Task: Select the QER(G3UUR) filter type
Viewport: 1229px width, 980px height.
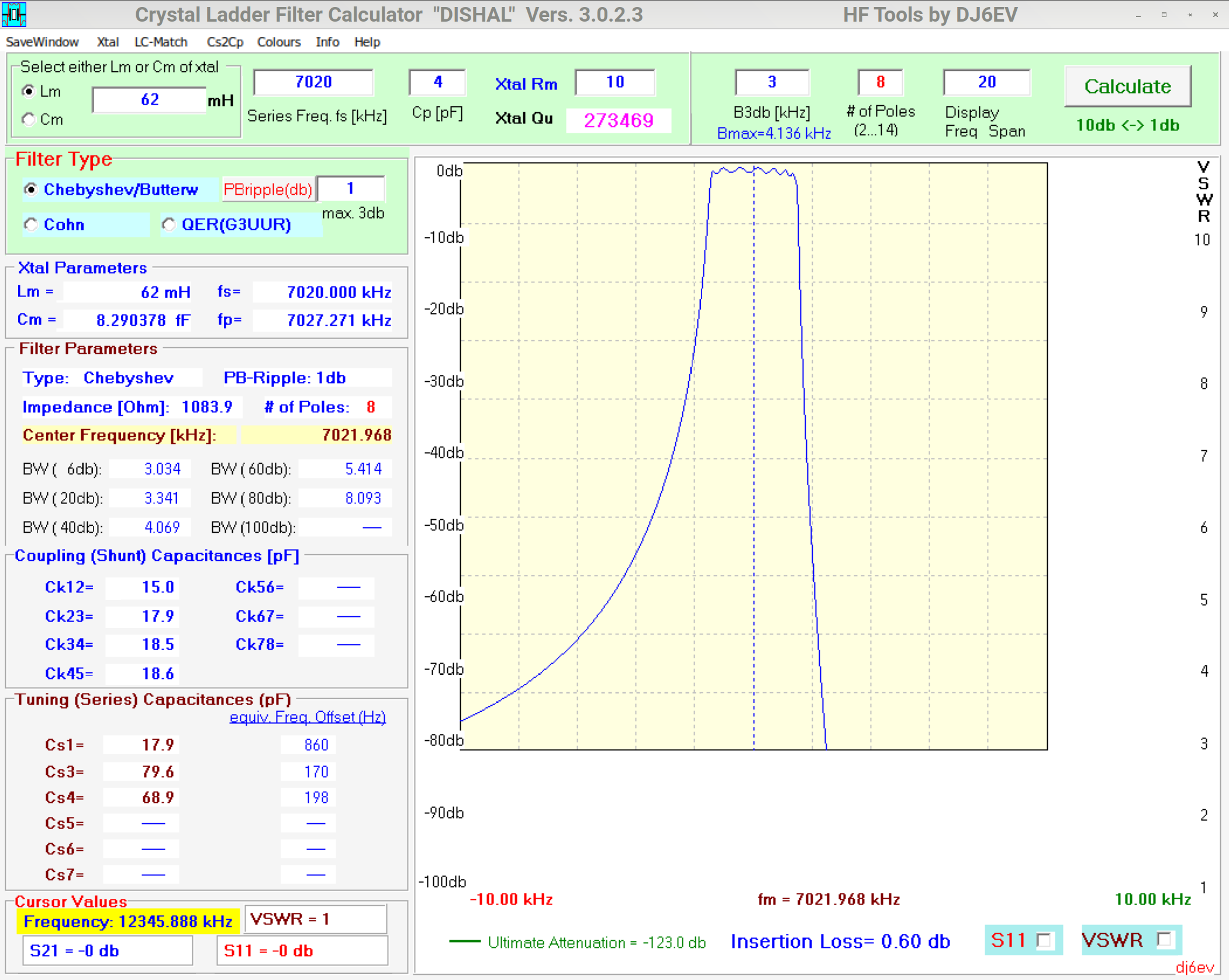Action: tap(169, 225)
